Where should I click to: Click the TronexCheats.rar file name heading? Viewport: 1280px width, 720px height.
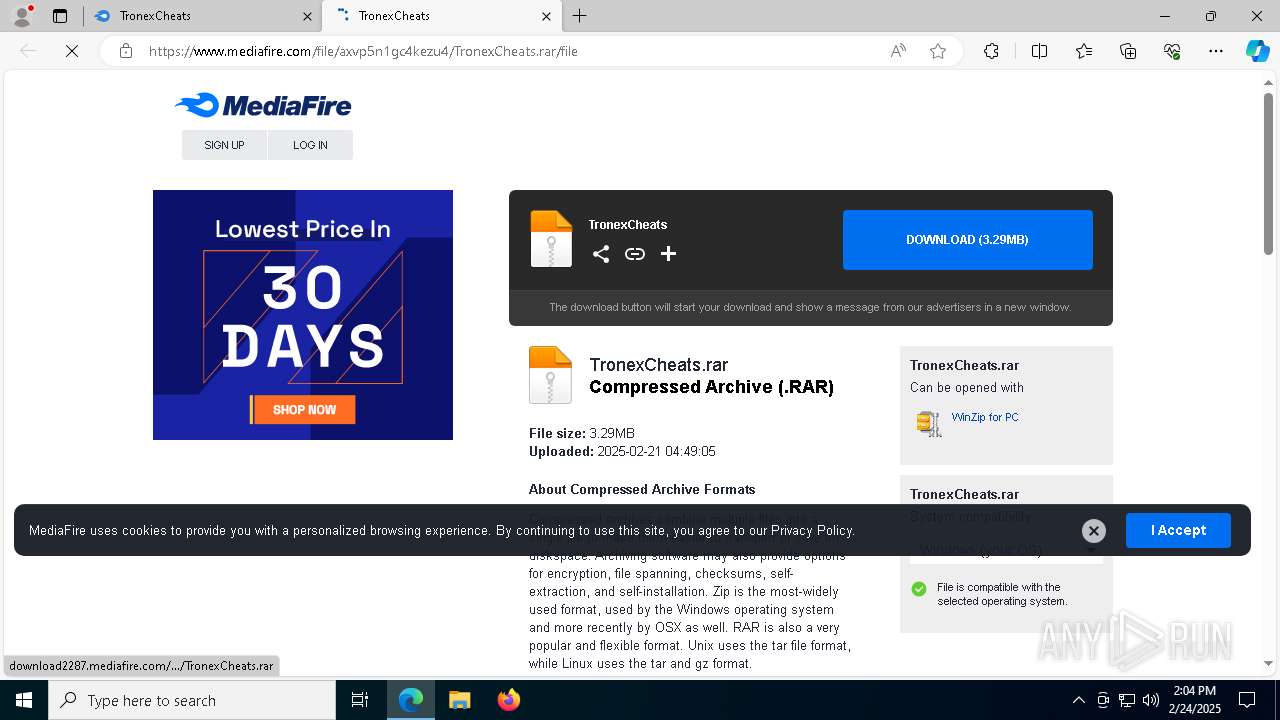[x=659, y=365]
